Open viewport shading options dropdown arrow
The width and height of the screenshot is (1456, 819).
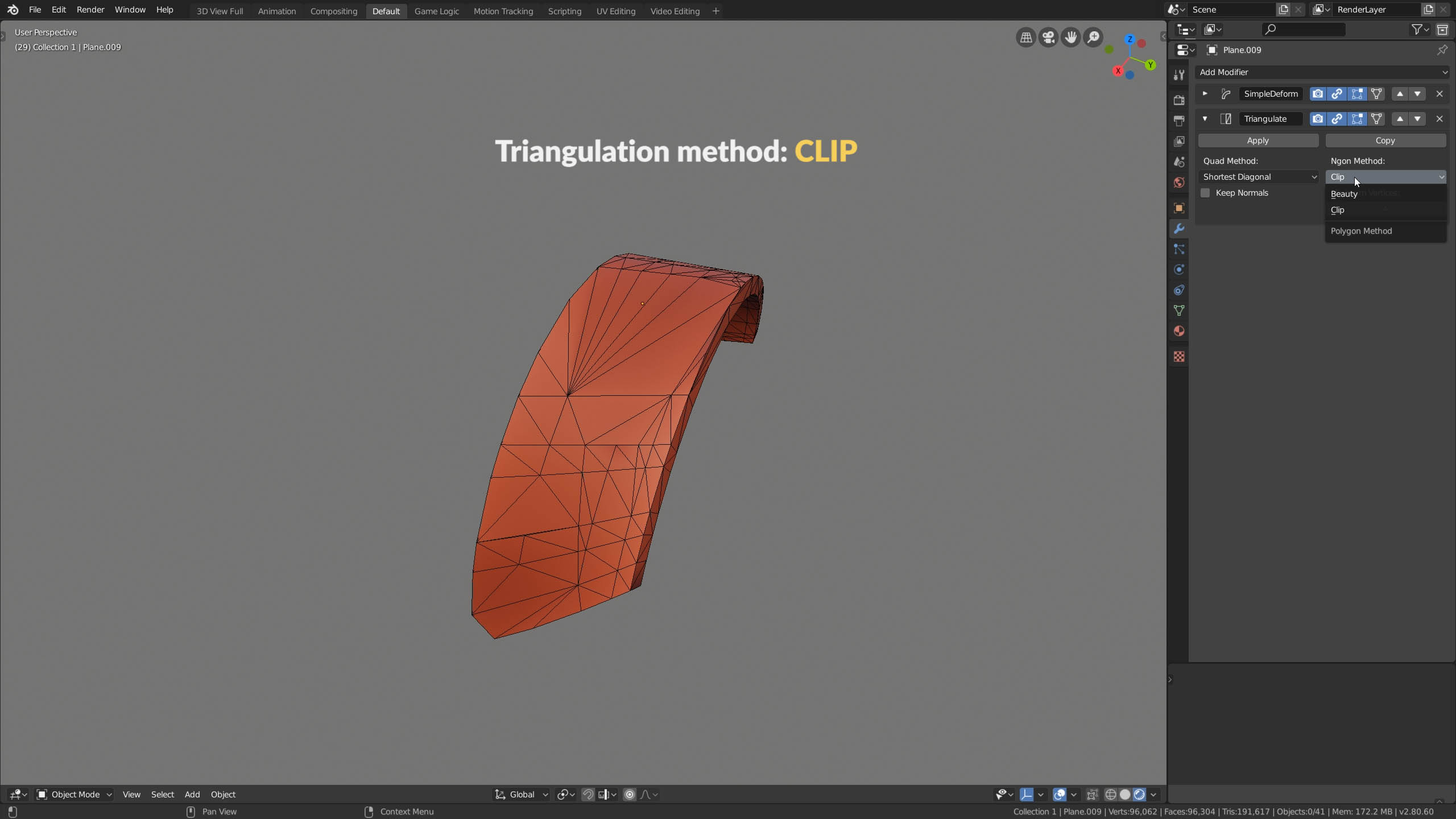tap(1153, 795)
